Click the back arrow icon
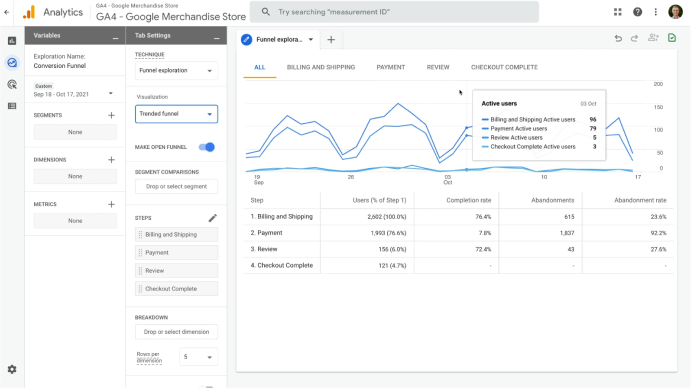 pos(7,12)
